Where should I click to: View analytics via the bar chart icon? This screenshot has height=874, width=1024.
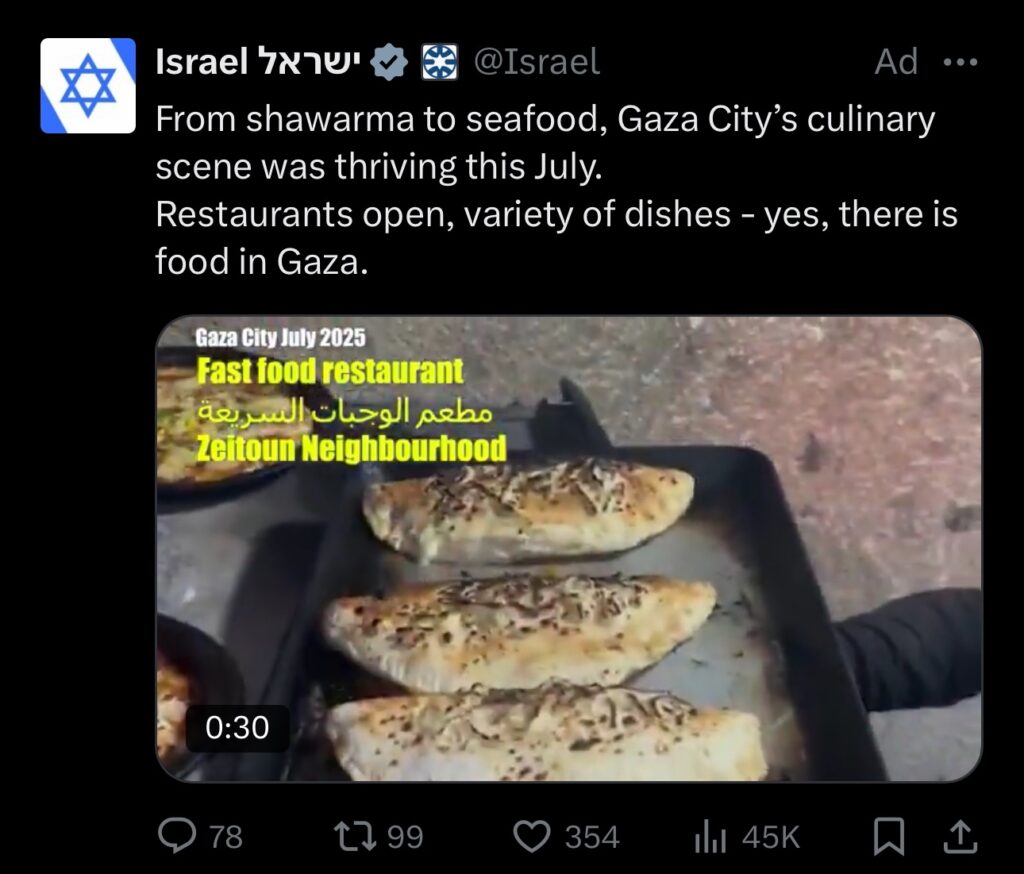pyautogui.click(x=711, y=837)
